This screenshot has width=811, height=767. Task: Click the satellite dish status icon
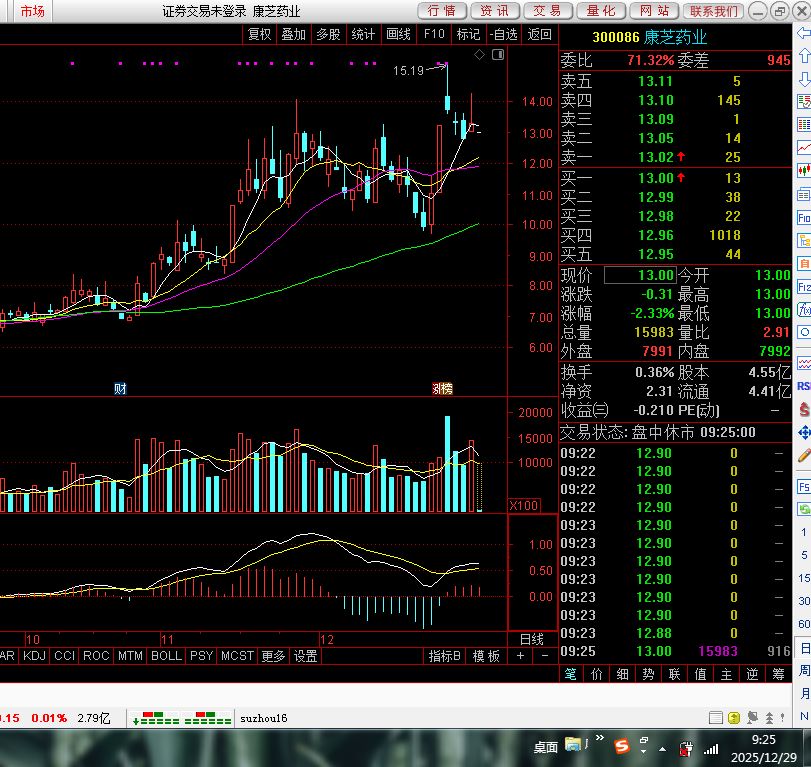tap(753, 717)
